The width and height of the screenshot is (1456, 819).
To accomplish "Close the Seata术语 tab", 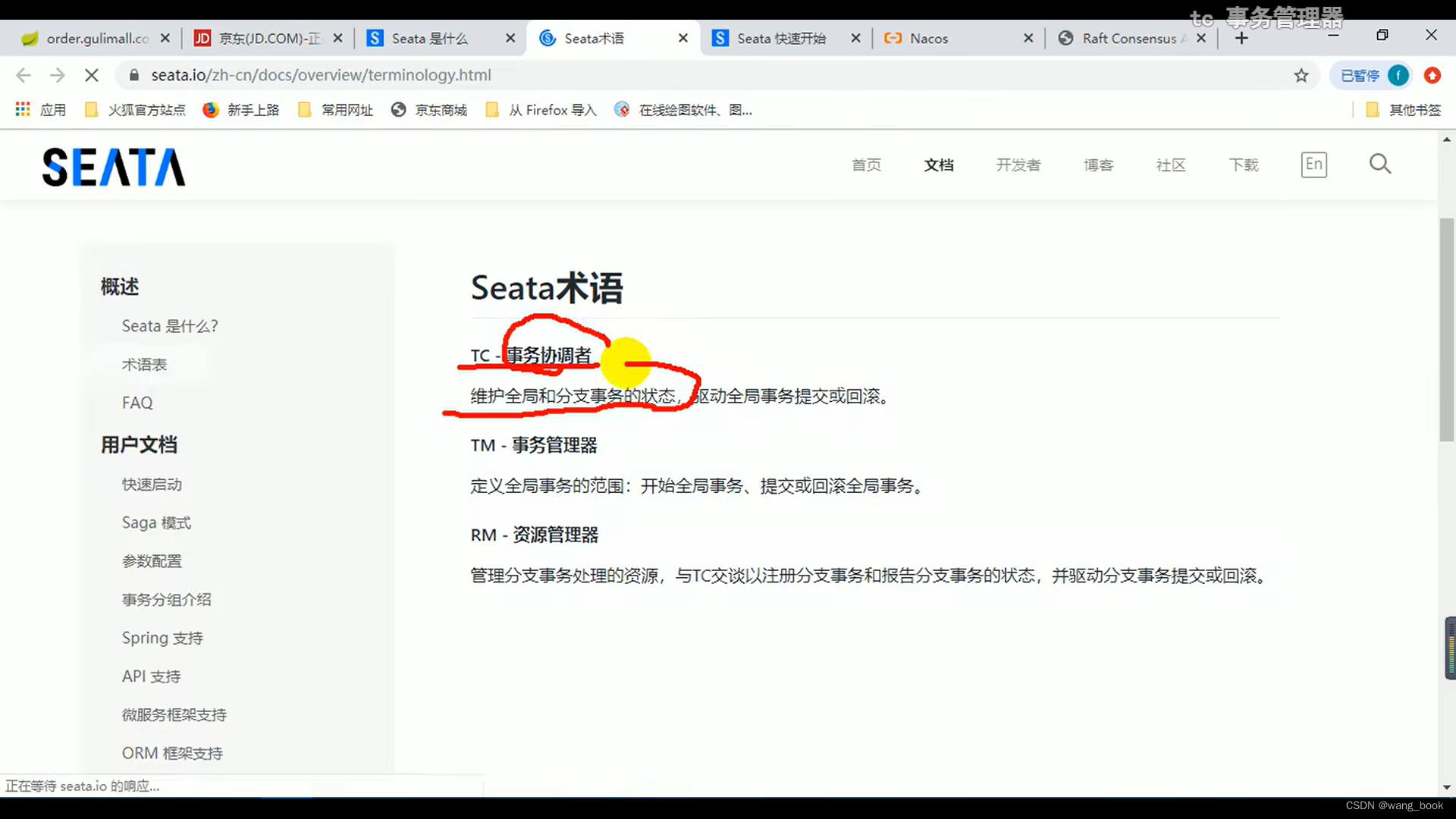I will 683,38.
